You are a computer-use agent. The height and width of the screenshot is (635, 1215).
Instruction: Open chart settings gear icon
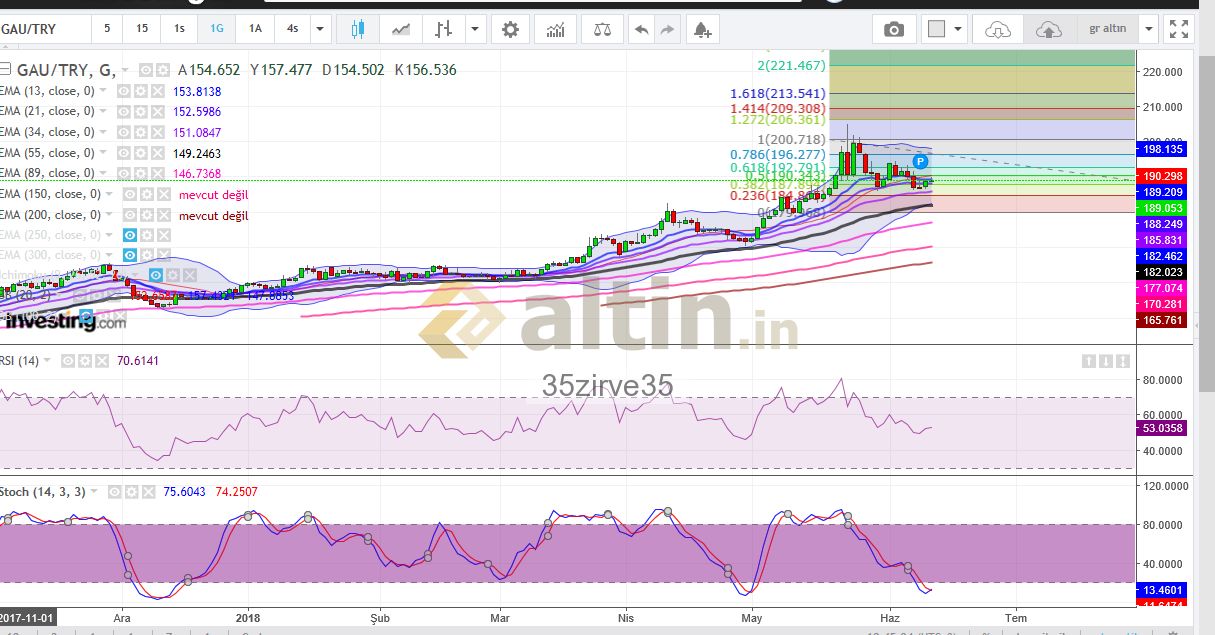click(x=510, y=29)
